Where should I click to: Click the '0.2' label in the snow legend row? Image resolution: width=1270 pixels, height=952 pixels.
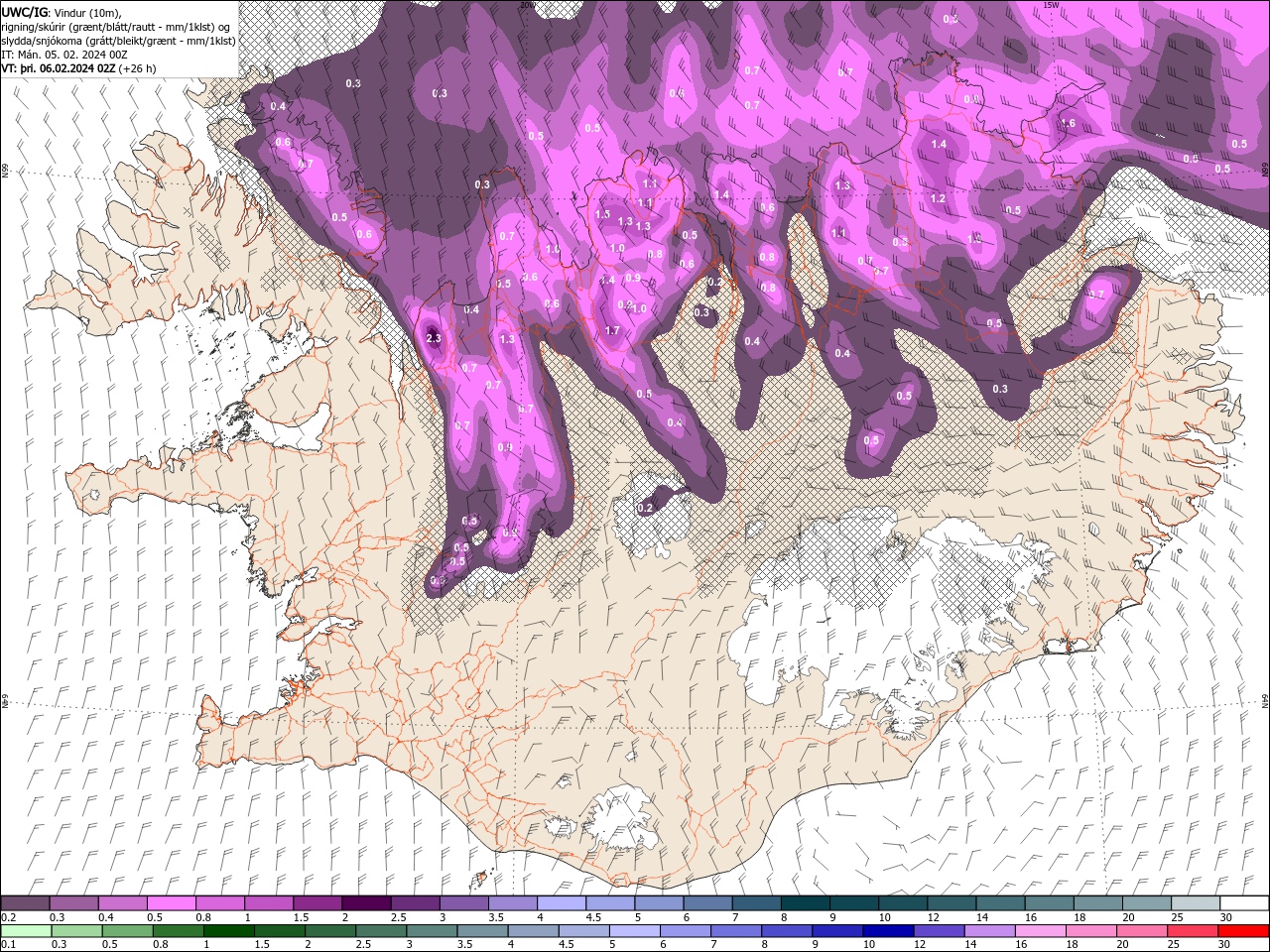tap(8, 917)
